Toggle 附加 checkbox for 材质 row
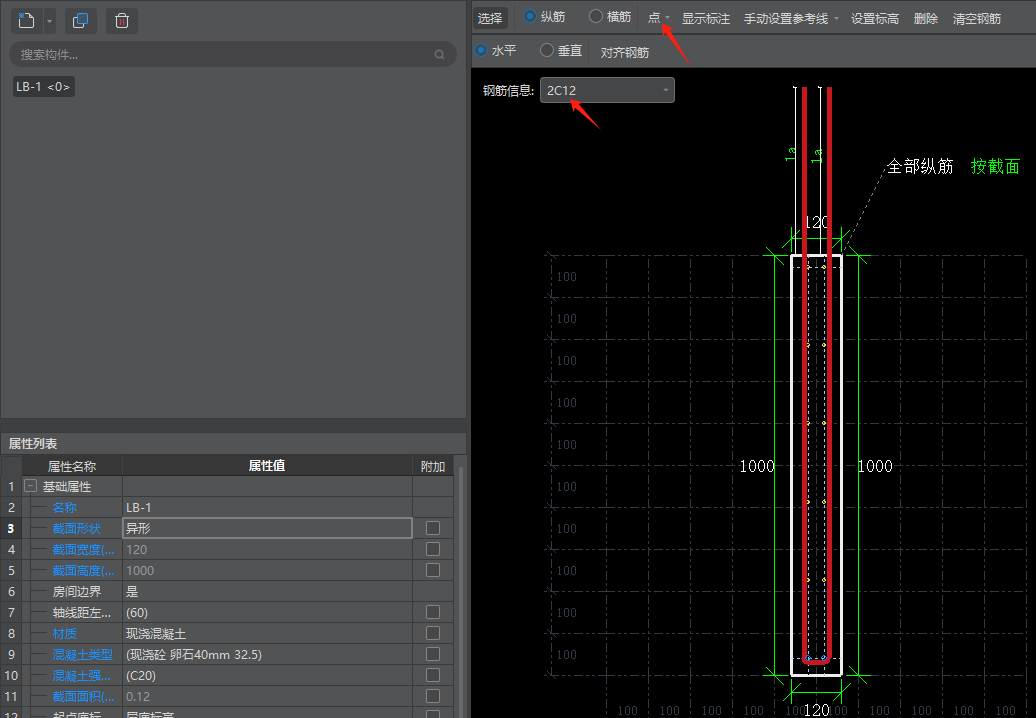Viewport: 1036px width, 718px height. (x=433, y=633)
